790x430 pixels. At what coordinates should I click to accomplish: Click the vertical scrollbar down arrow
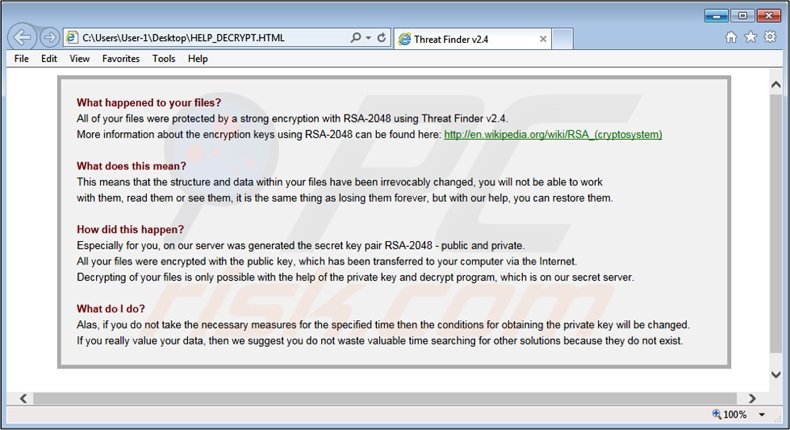coord(776,375)
